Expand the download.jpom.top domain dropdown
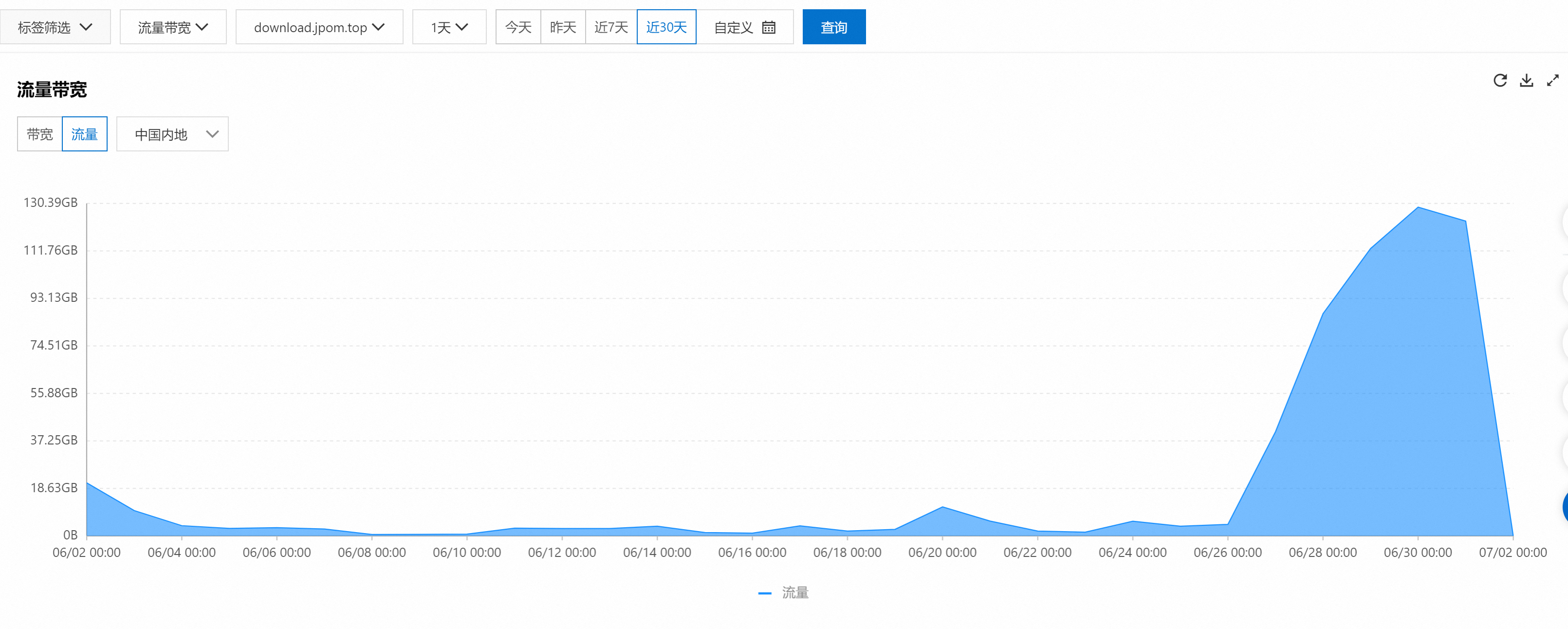This screenshot has height=629, width=1568. pos(319,27)
